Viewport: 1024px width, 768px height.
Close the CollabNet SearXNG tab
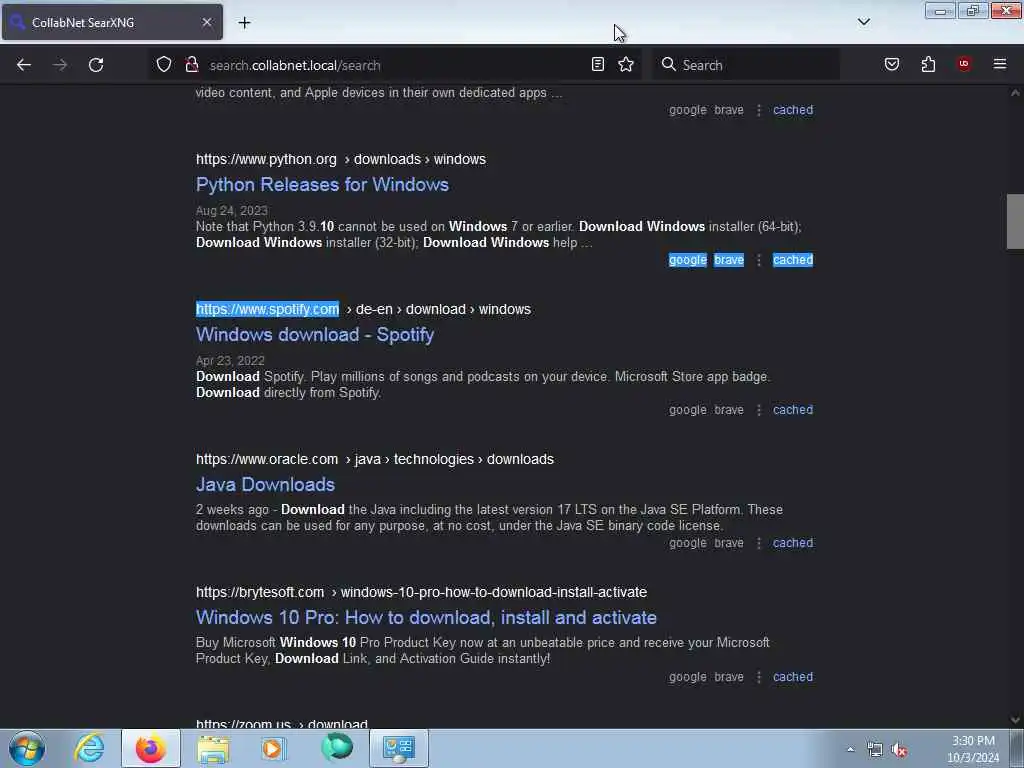[x=207, y=22]
